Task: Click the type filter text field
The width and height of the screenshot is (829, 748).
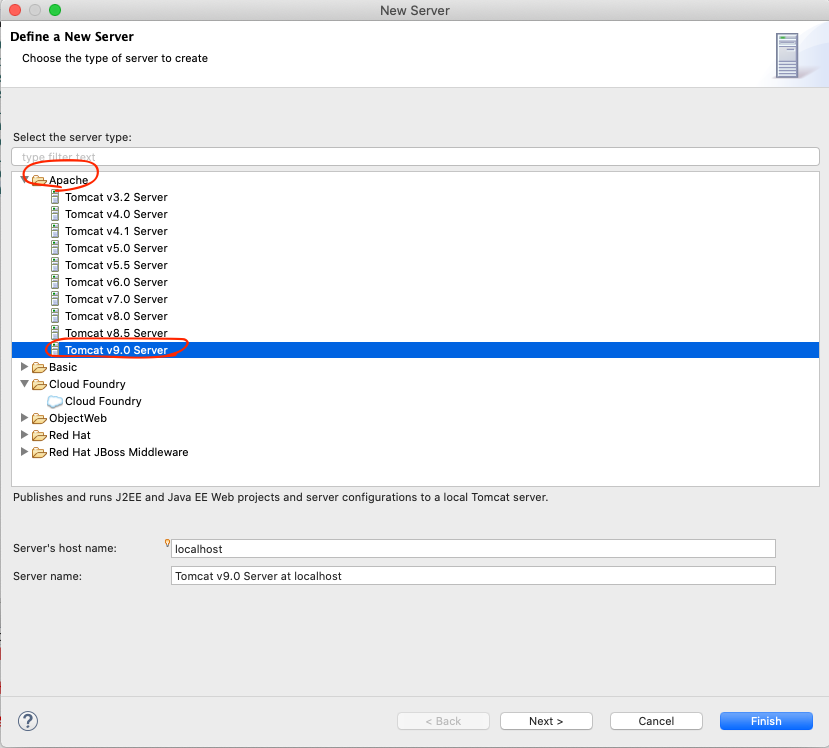Action: 415,156
